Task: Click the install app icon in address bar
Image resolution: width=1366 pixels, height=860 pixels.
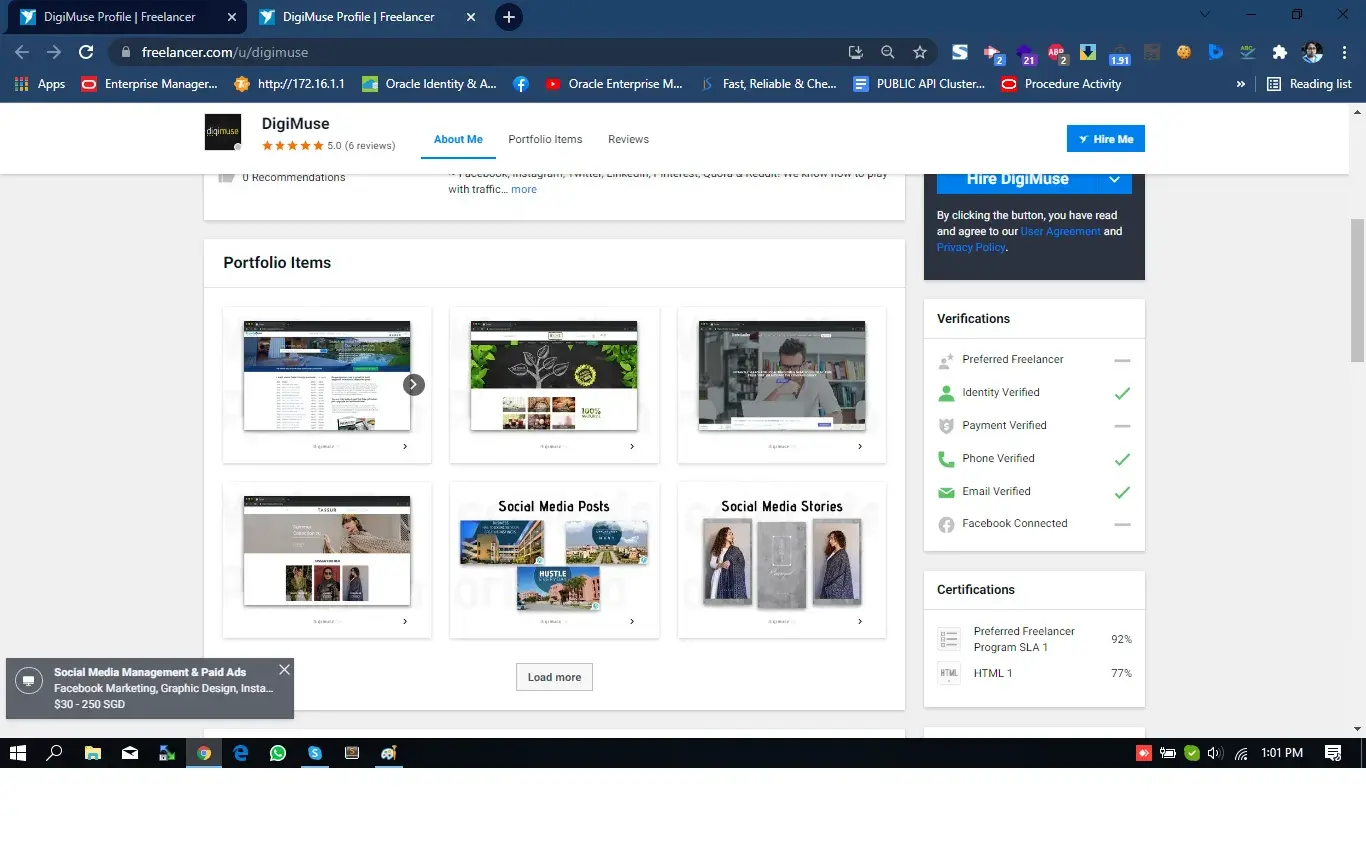Action: click(x=855, y=52)
